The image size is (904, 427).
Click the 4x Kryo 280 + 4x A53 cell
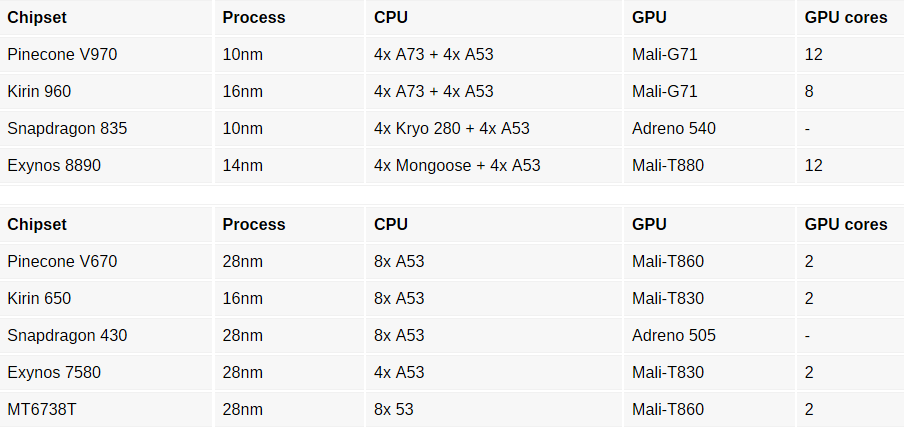[x=494, y=129]
